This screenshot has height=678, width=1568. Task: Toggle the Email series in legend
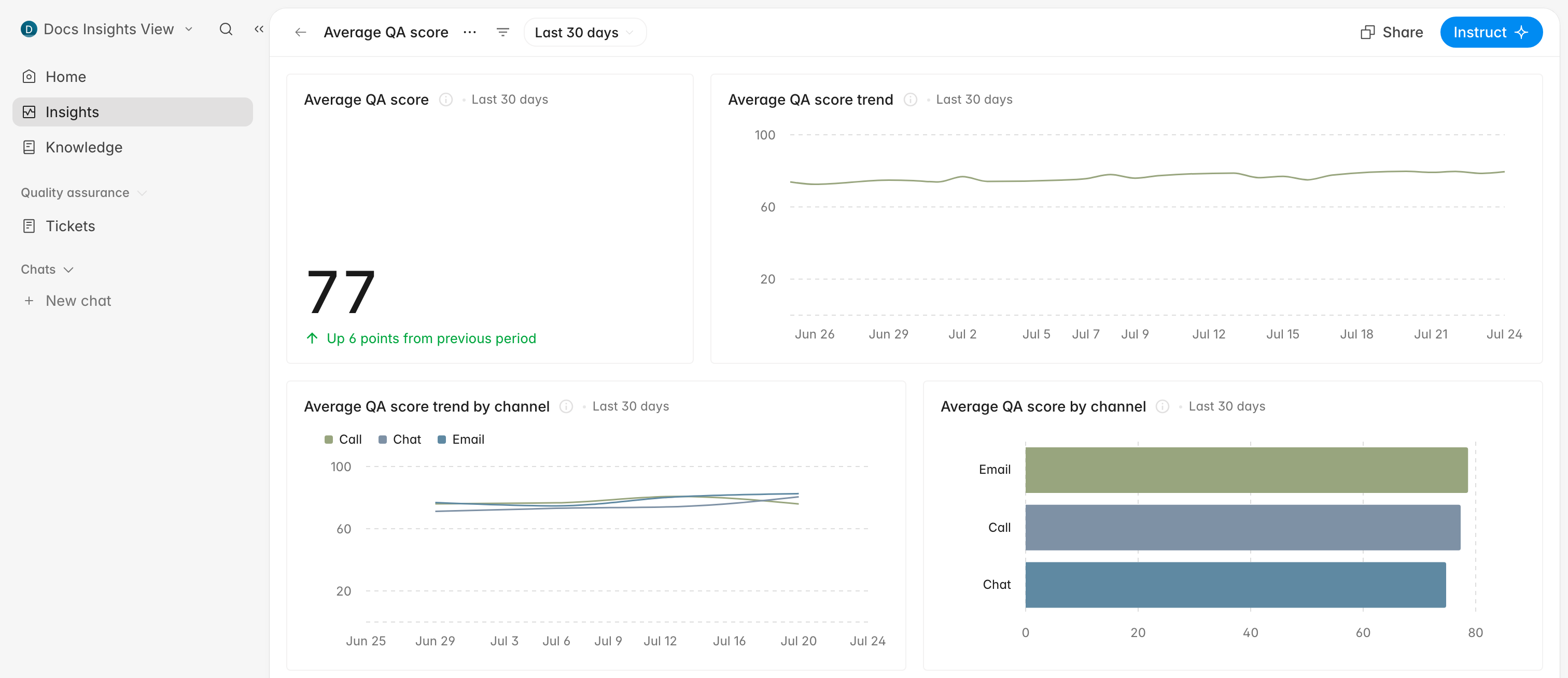(x=461, y=440)
